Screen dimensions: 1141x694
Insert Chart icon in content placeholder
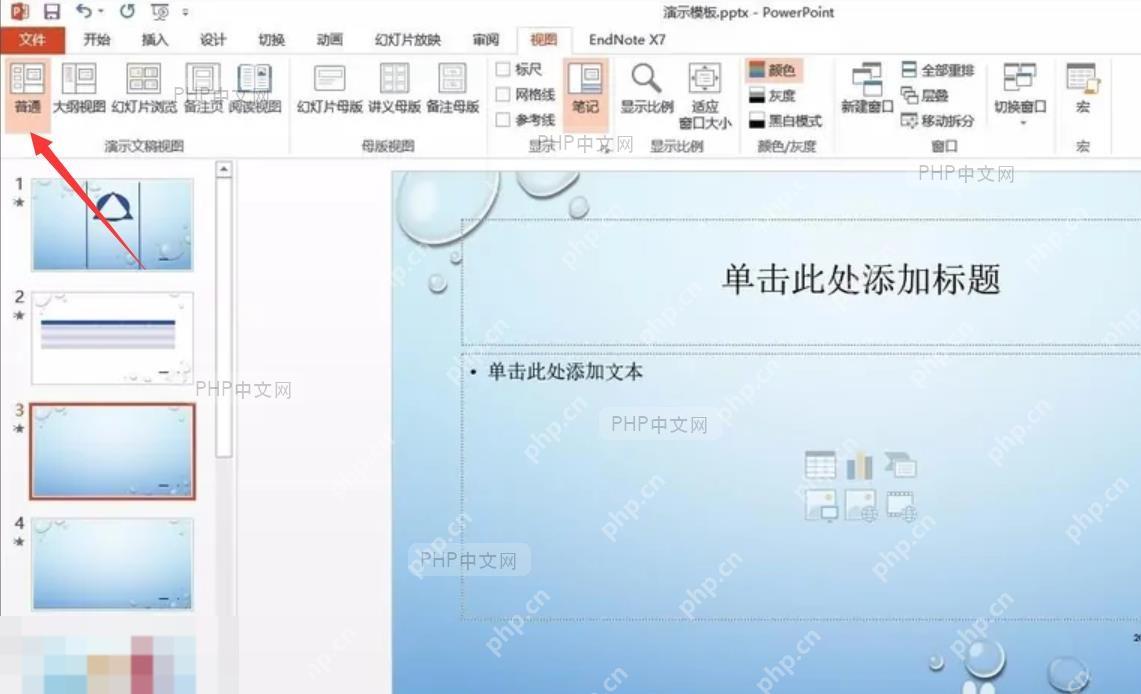859,466
